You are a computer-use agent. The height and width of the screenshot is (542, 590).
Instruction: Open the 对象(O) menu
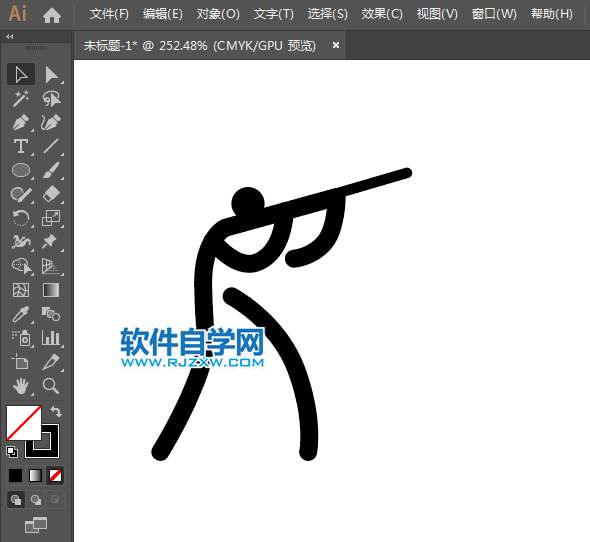point(218,14)
